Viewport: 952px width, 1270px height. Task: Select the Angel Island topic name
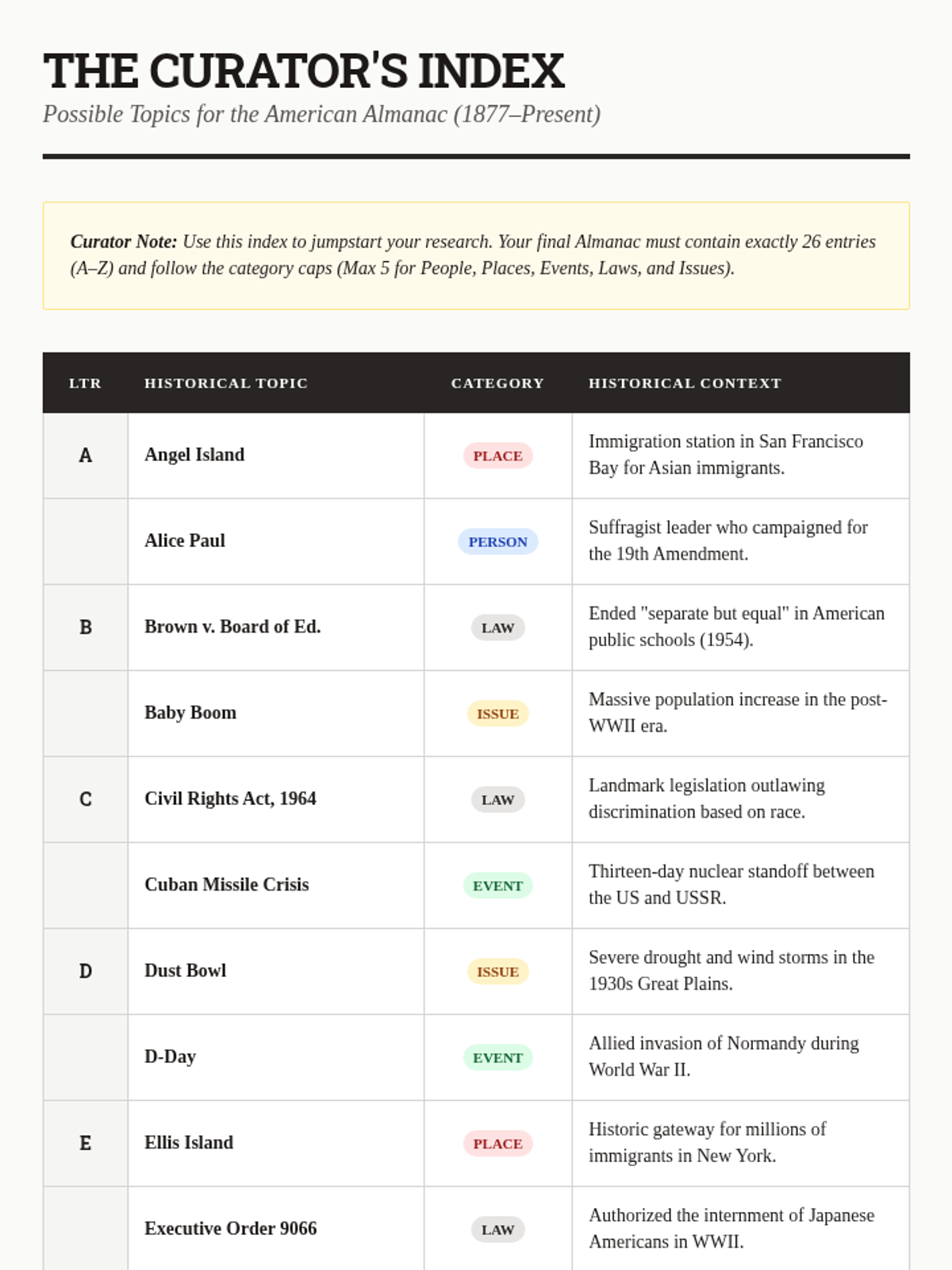pos(194,455)
